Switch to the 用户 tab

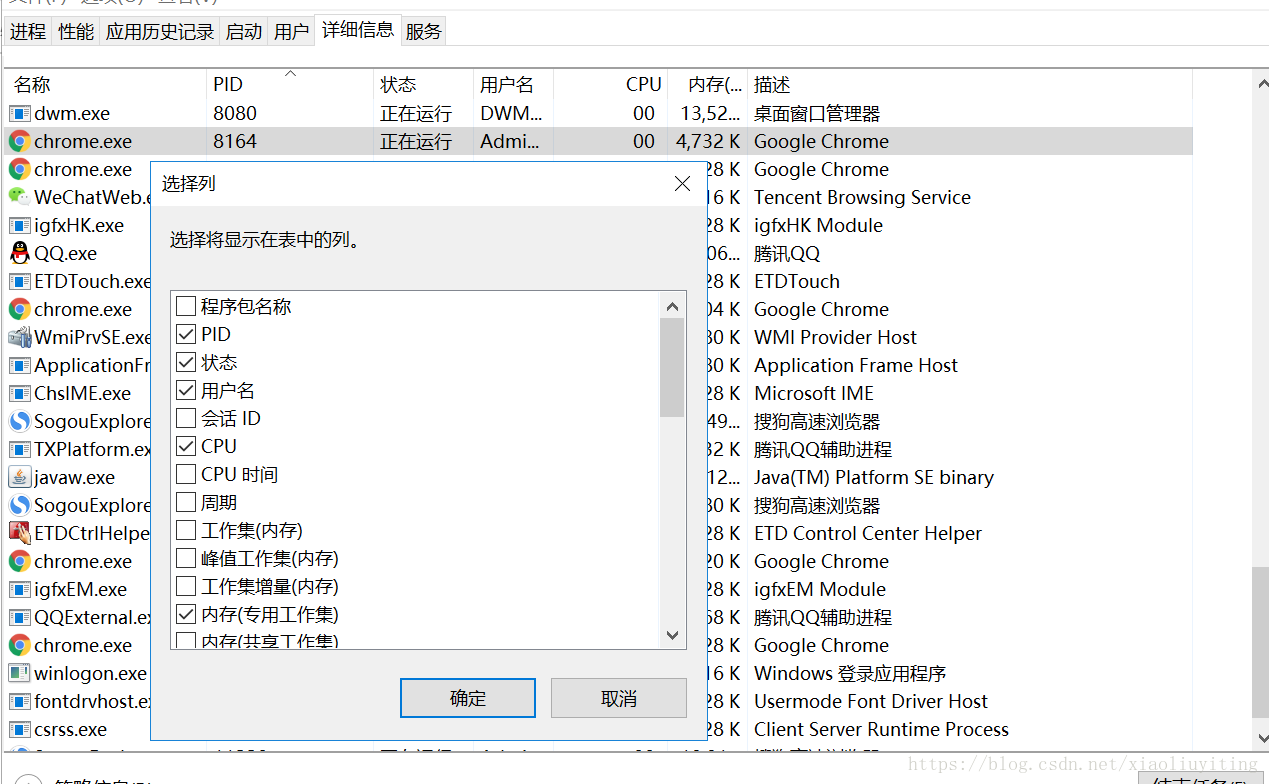click(x=291, y=31)
